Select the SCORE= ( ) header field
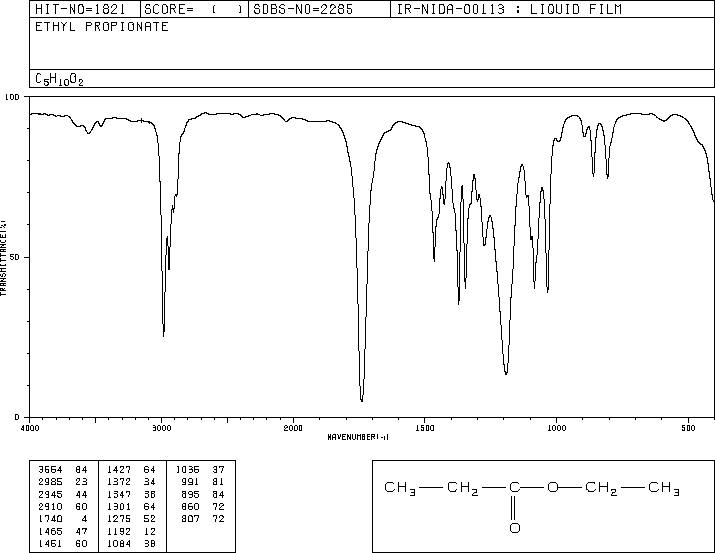The image size is (715, 553). [193, 9]
